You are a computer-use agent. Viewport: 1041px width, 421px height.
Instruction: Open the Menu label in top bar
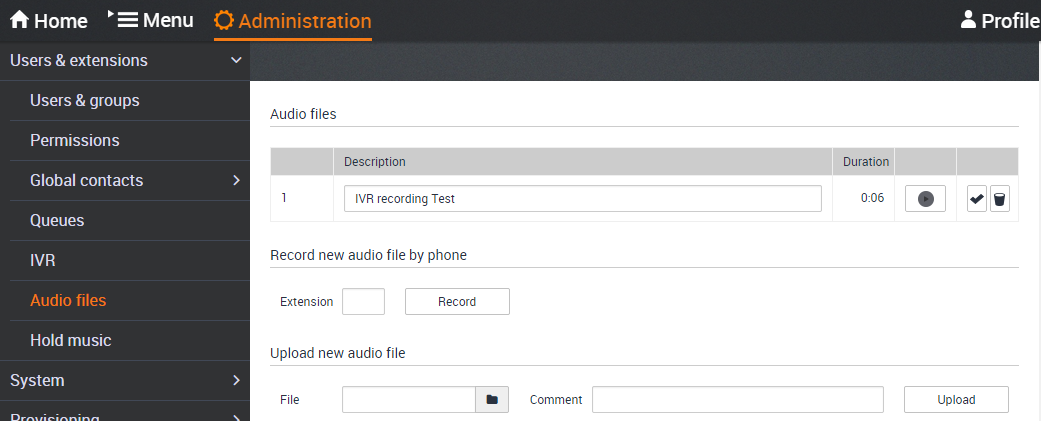pos(168,20)
